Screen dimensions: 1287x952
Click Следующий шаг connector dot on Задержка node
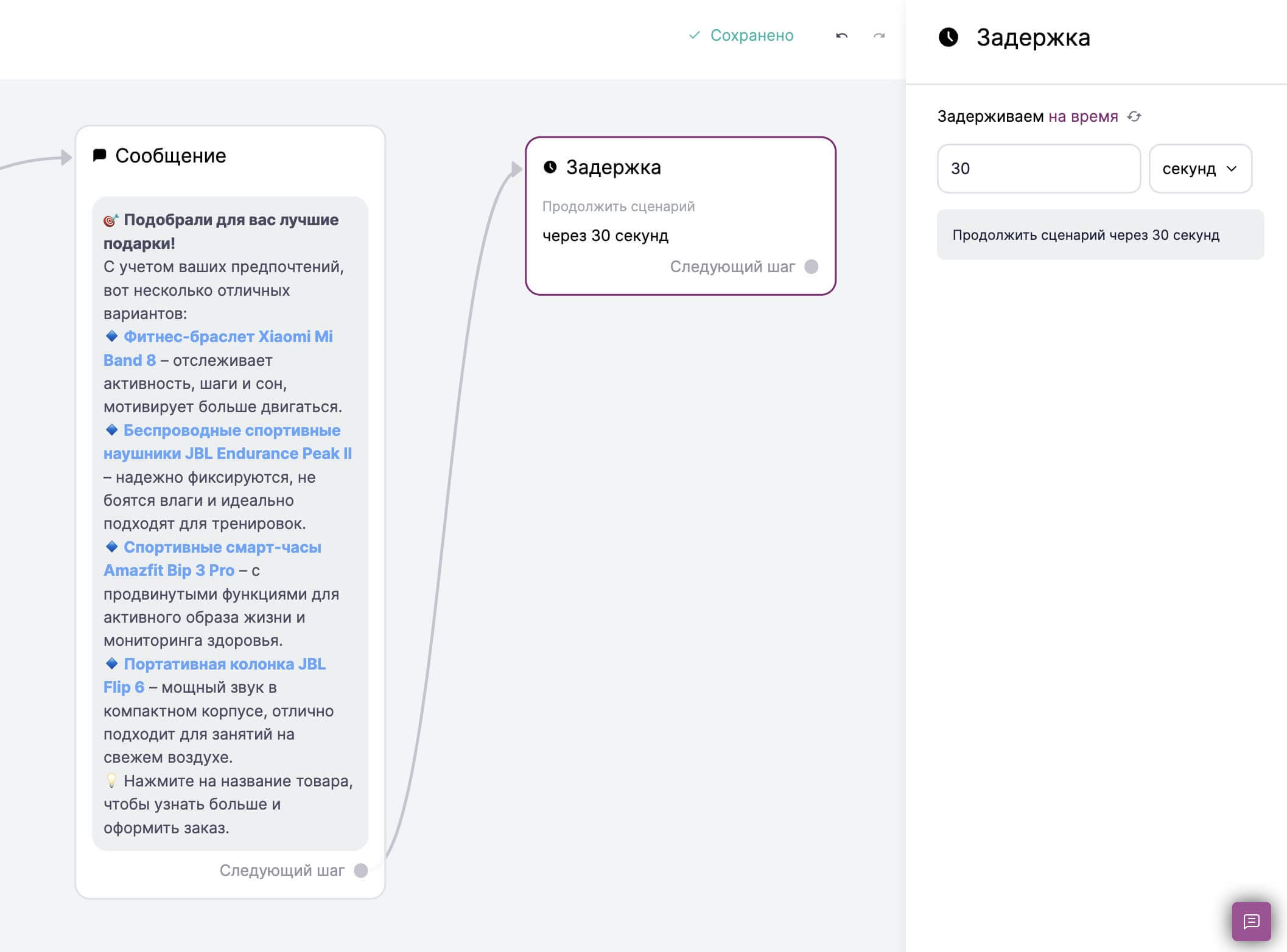pyautogui.click(x=812, y=267)
